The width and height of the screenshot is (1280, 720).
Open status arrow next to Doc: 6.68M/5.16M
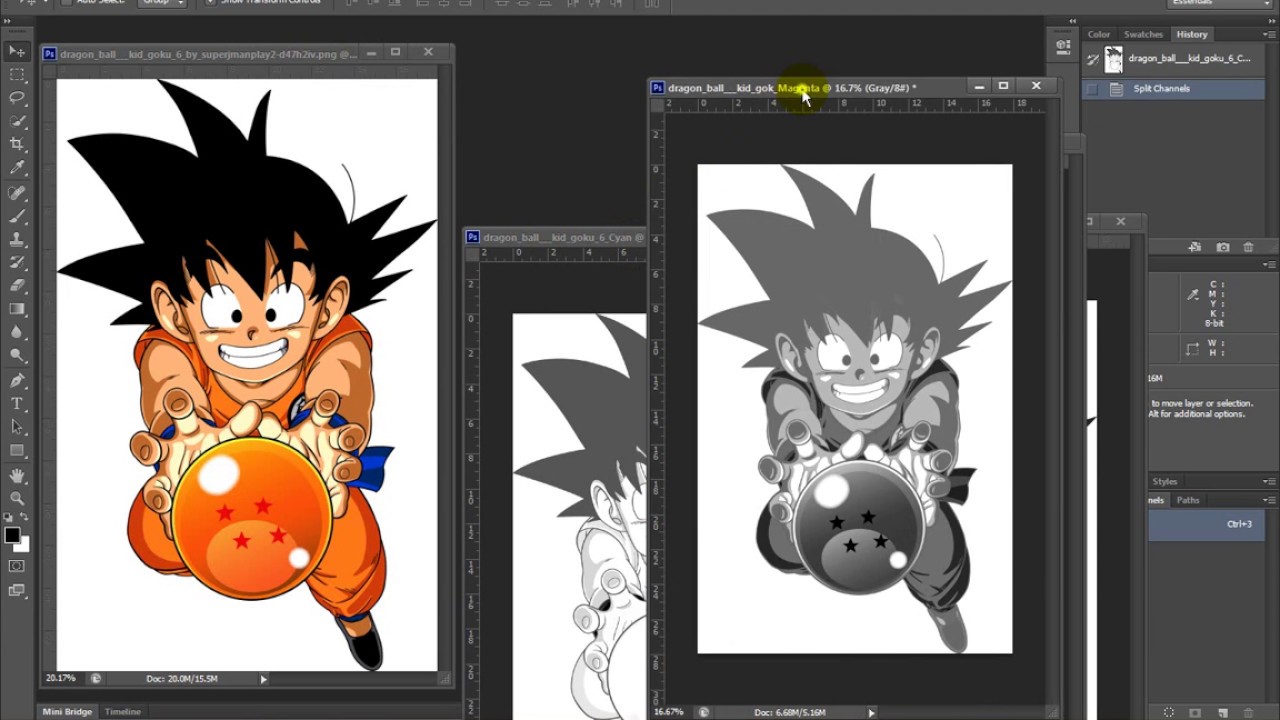pos(871,713)
